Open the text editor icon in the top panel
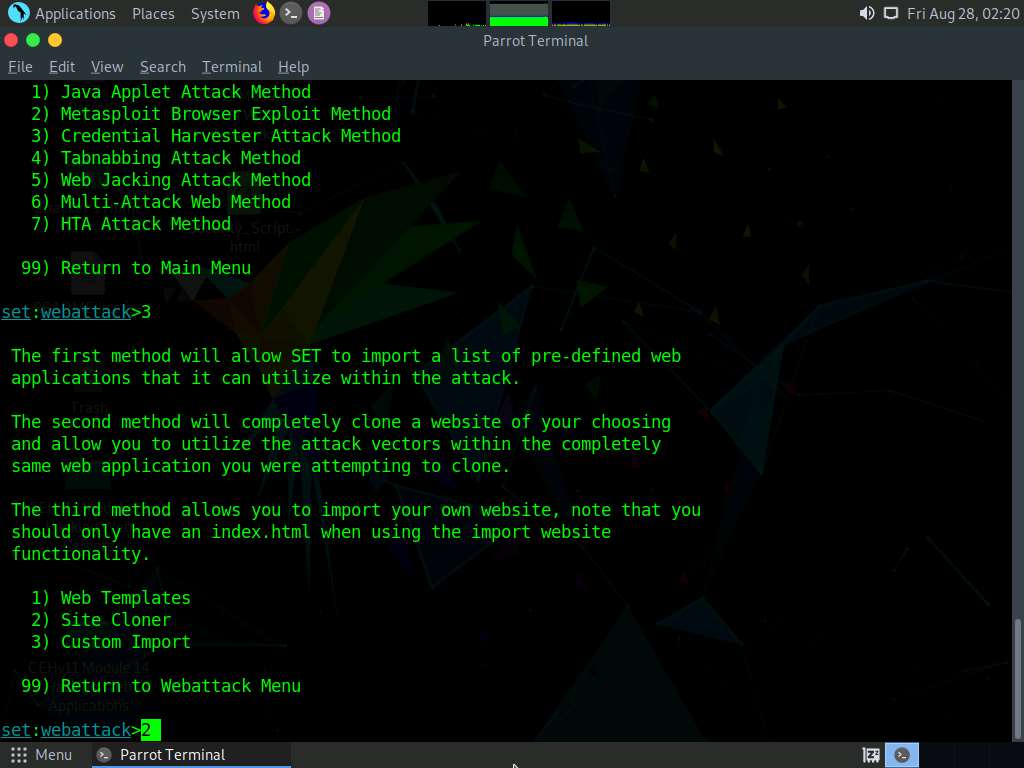The image size is (1024, 768). tap(319, 13)
